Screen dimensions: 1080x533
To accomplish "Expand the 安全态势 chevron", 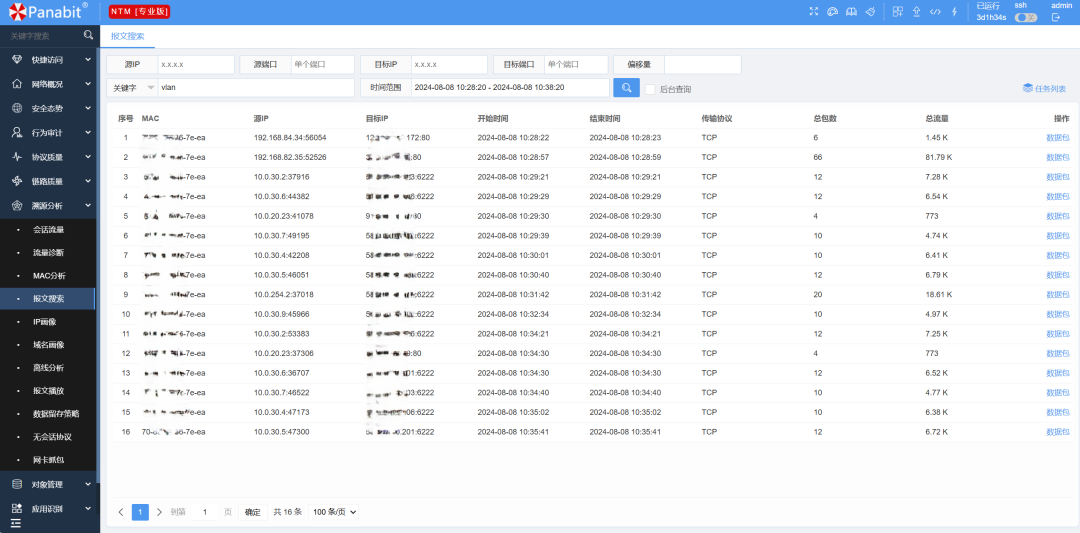I will coord(88,108).
